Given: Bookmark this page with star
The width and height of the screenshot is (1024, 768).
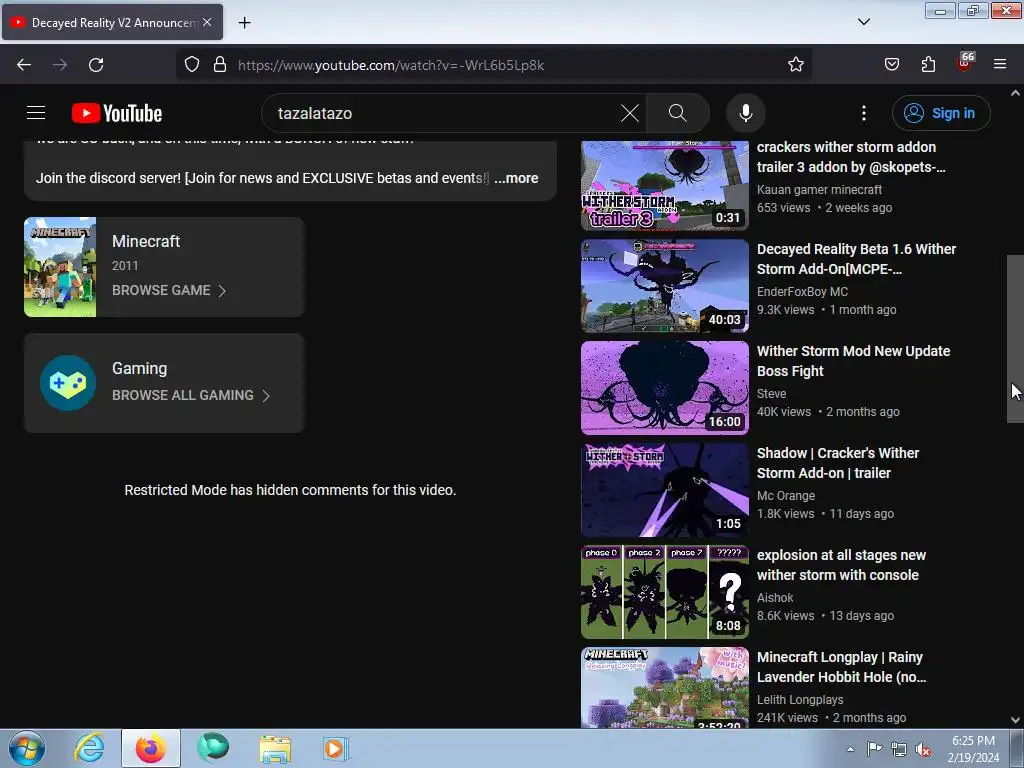Looking at the screenshot, I should [795, 65].
